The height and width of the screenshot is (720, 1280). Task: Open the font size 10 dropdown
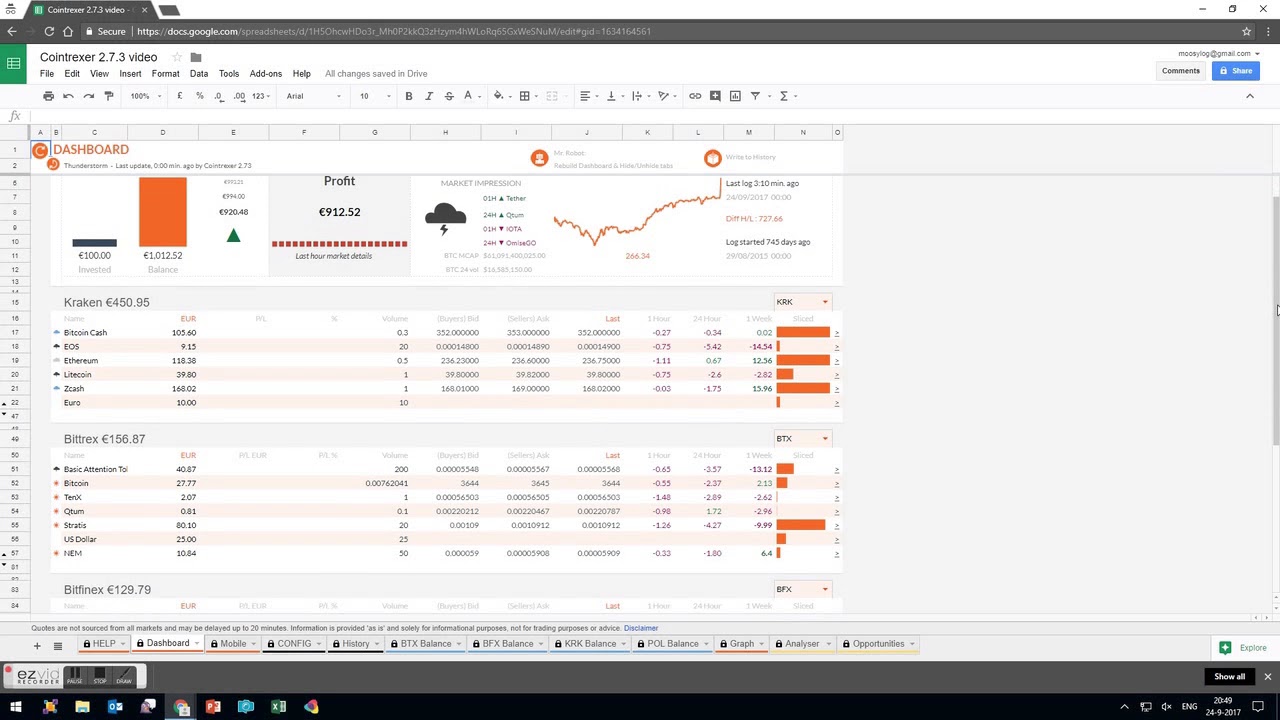tap(375, 96)
